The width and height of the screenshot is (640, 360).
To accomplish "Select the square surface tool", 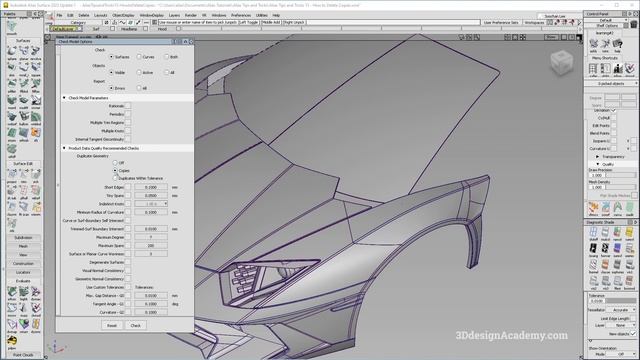I will pyautogui.click(x=36, y=67).
